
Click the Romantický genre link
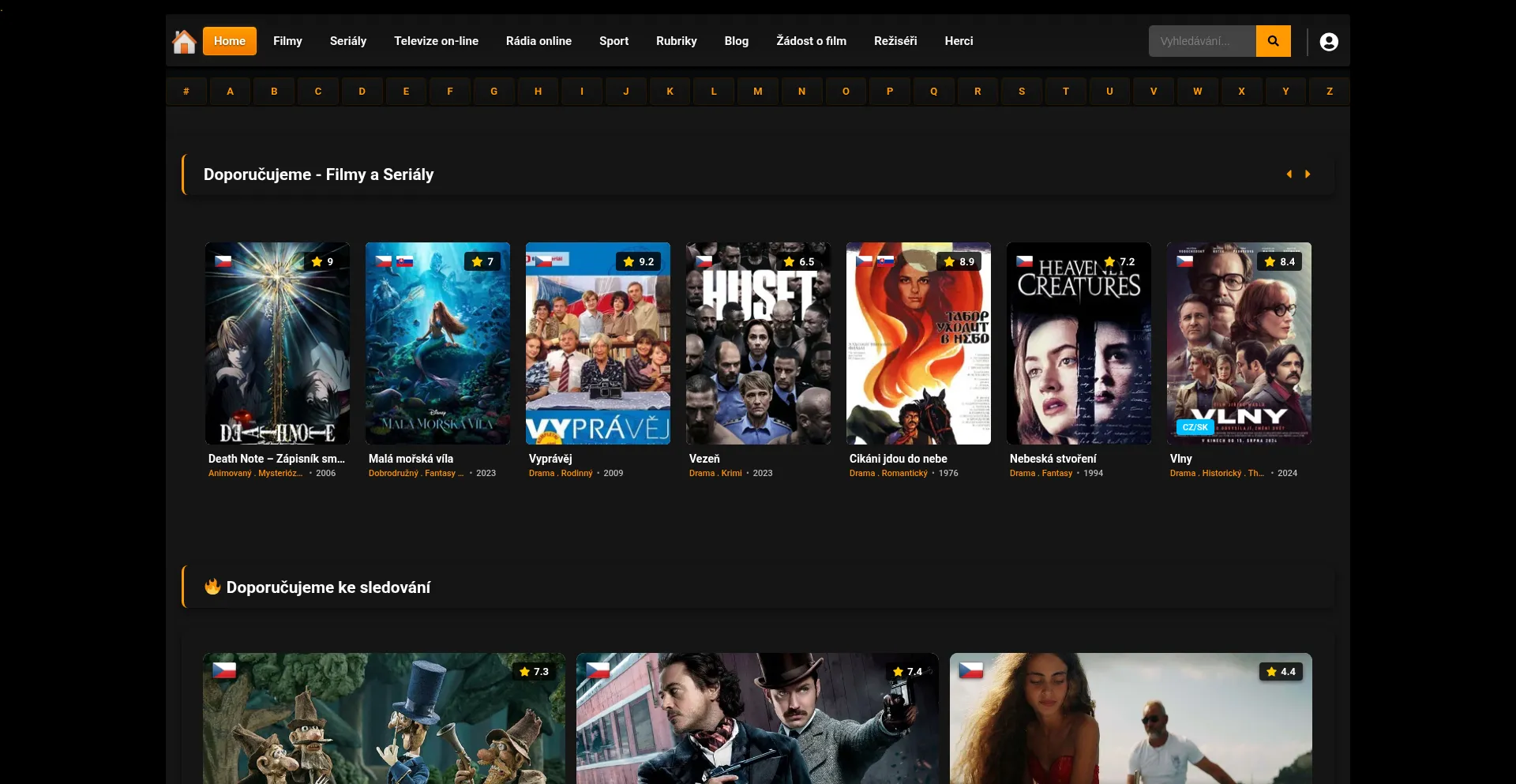tap(905, 474)
